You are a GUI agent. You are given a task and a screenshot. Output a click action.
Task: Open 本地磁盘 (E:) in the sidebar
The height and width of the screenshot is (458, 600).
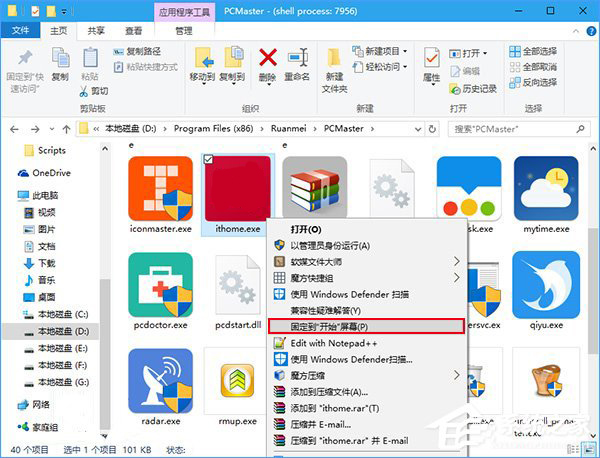[56, 349]
